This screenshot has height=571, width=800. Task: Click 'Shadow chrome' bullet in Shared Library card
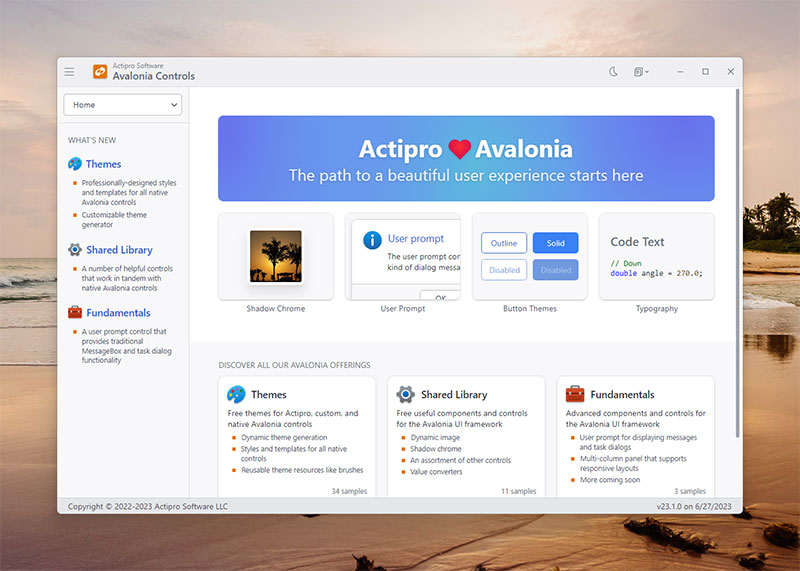click(x=436, y=449)
